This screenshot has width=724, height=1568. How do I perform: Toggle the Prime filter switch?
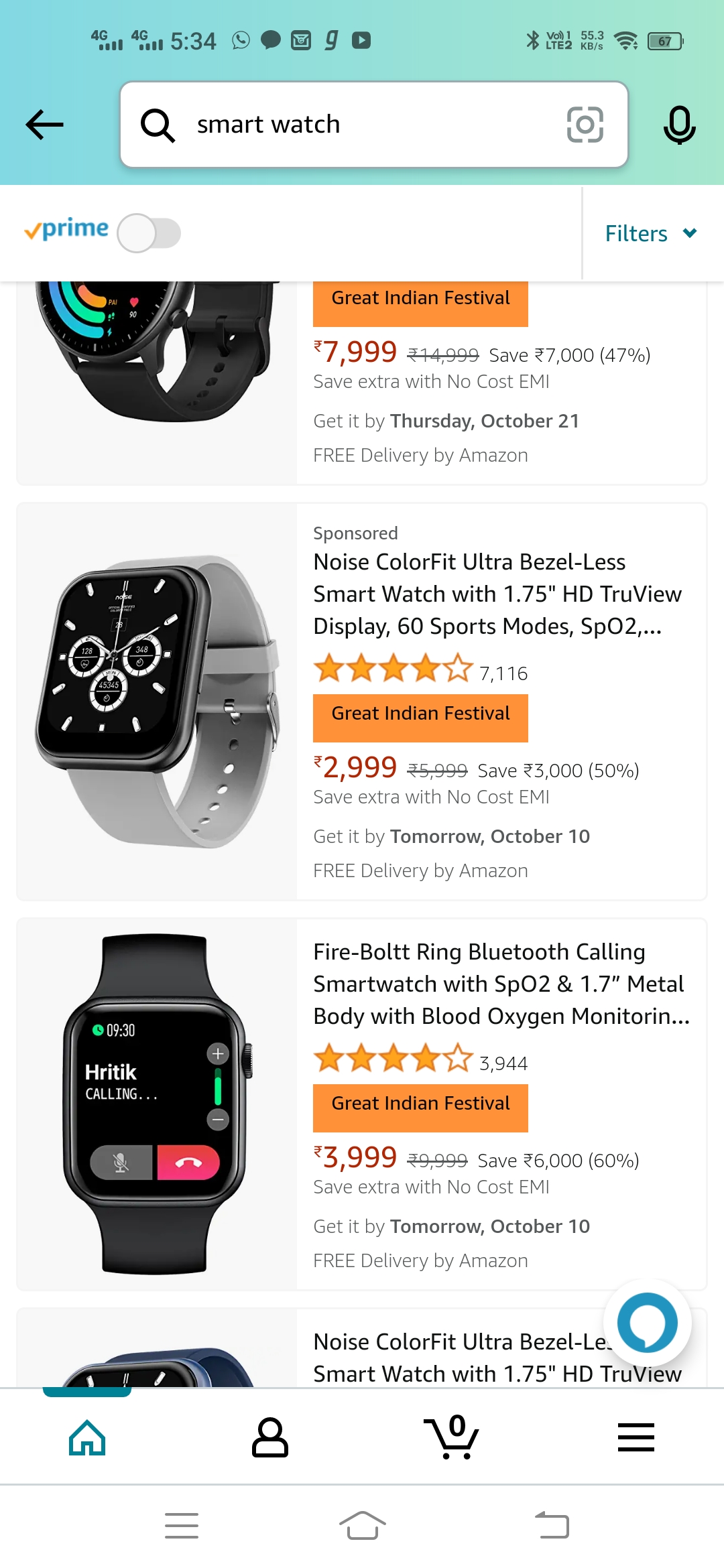(149, 233)
